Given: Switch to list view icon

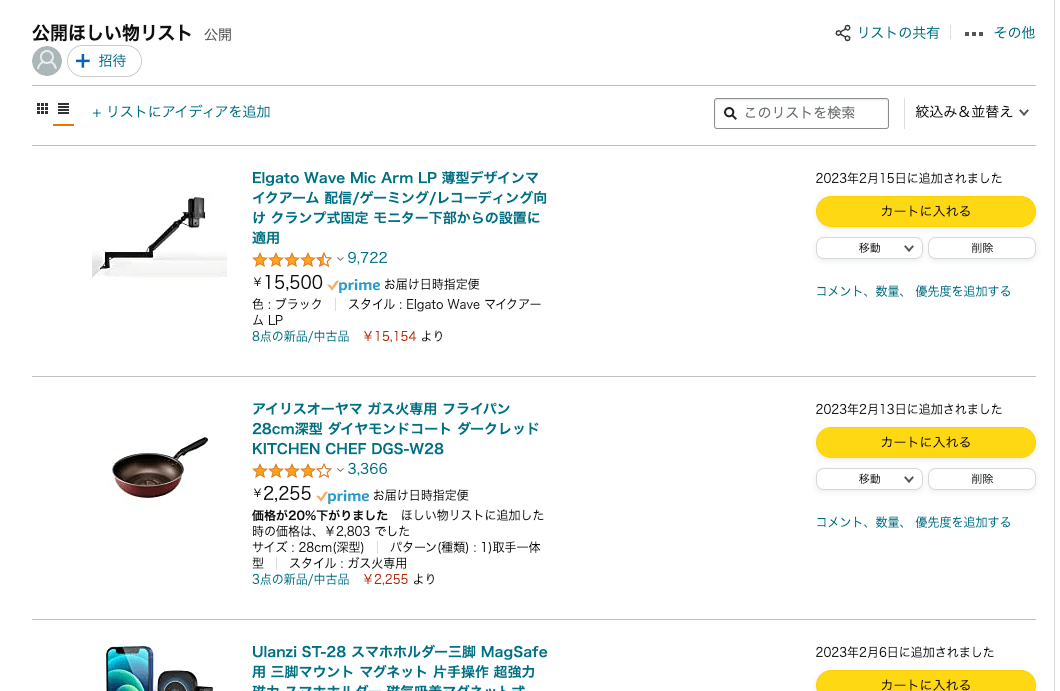Looking at the screenshot, I should tap(64, 109).
